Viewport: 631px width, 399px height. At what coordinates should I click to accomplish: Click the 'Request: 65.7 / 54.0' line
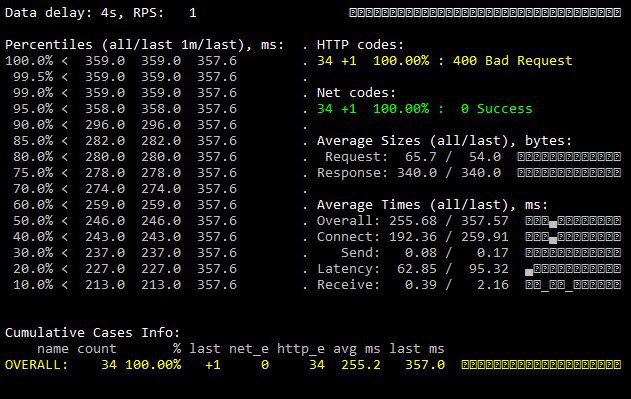click(x=413, y=157)
